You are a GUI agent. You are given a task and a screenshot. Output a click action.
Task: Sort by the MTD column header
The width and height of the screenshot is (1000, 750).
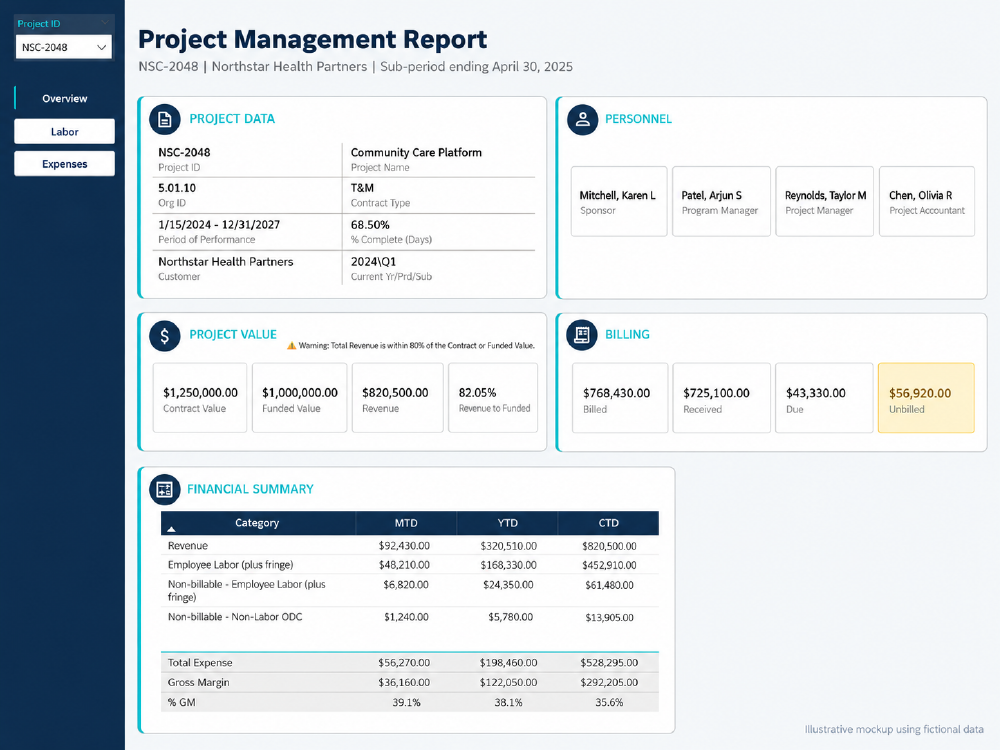pos(406,523)
